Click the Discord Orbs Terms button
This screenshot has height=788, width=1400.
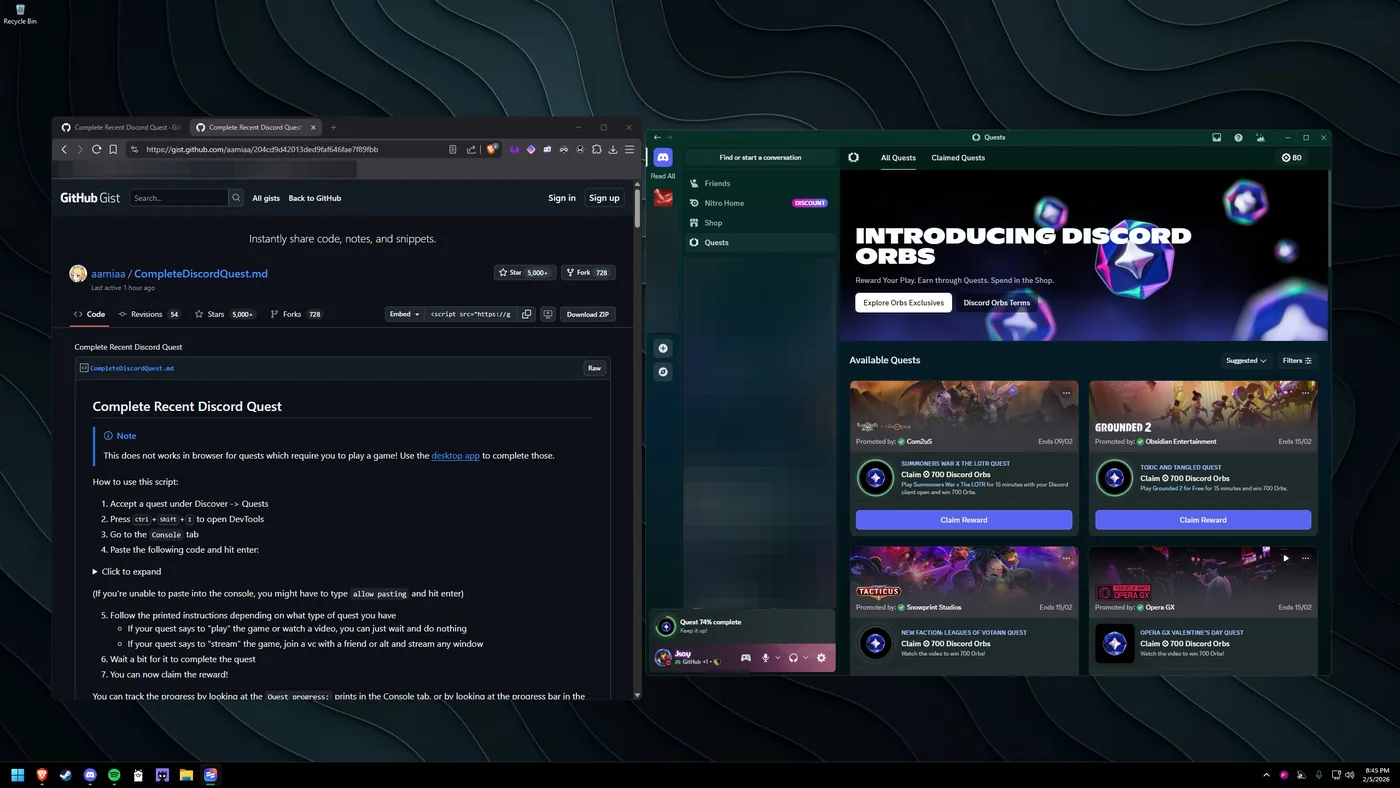(996, 302)
